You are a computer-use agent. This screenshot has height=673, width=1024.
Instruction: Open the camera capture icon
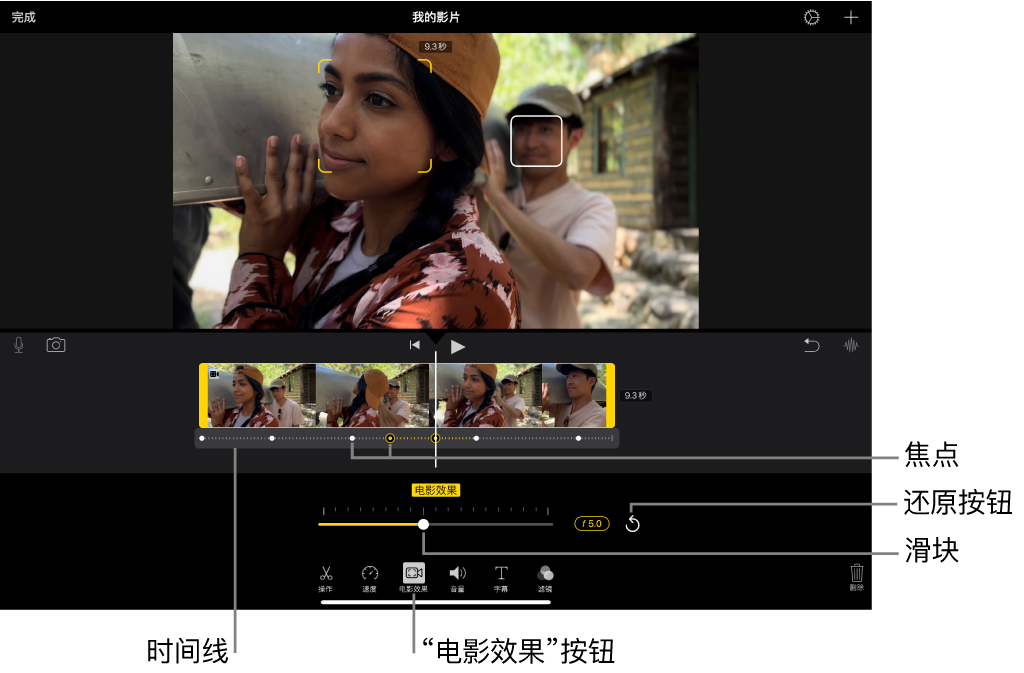click(x=56, y=345)
